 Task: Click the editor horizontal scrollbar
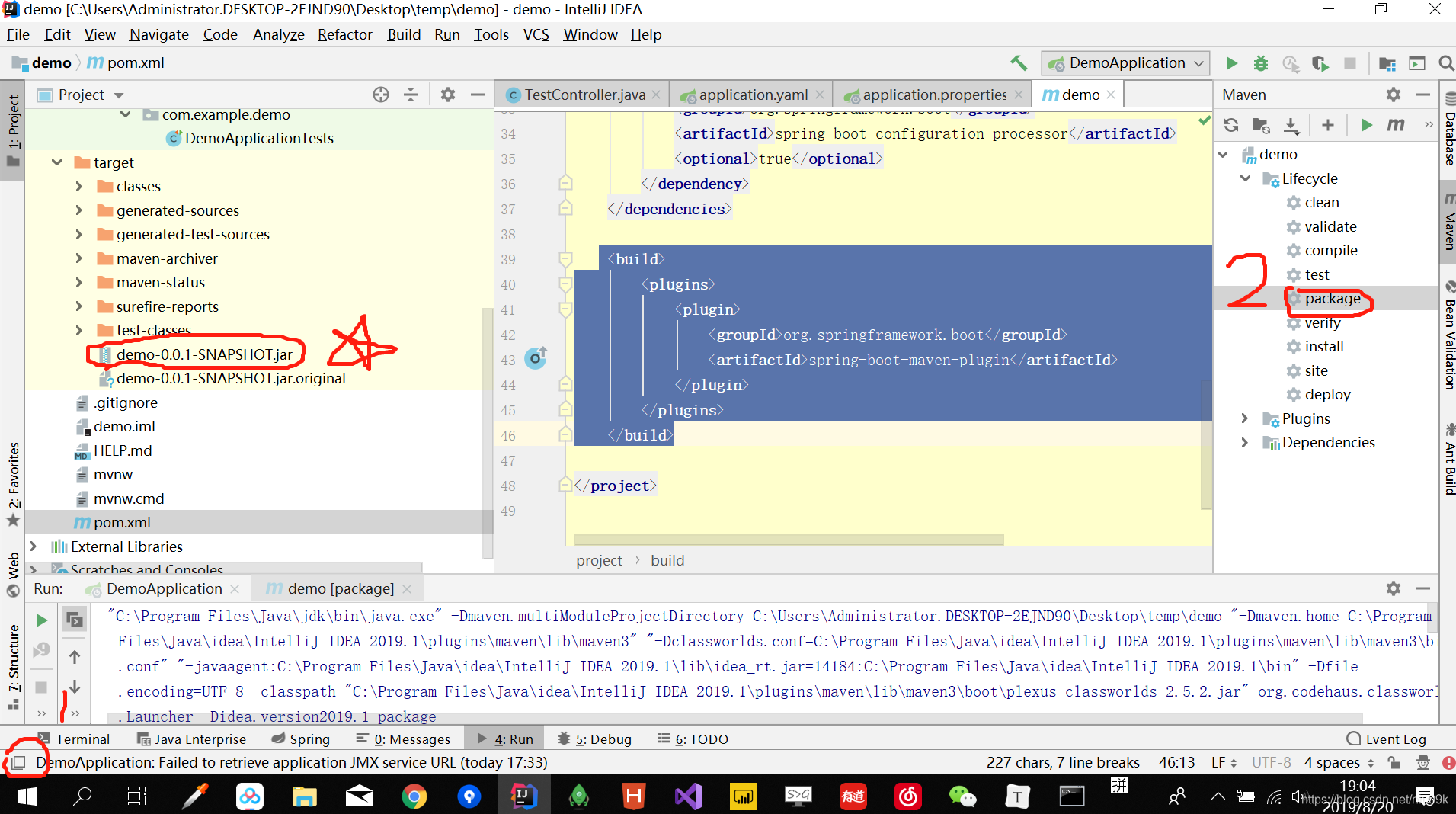tap(789, 540)
